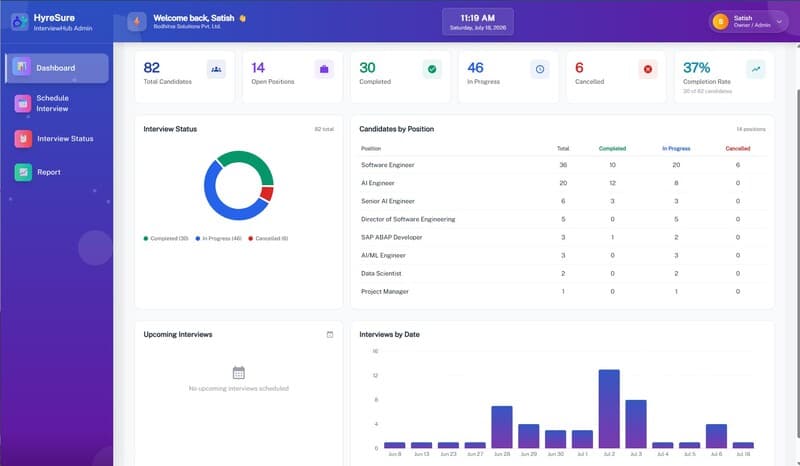Image resolution: width=800 pixels, height=466 pixels.
Task: Open Schedule Interview in sidebar
Action: [x=57, y=103]
